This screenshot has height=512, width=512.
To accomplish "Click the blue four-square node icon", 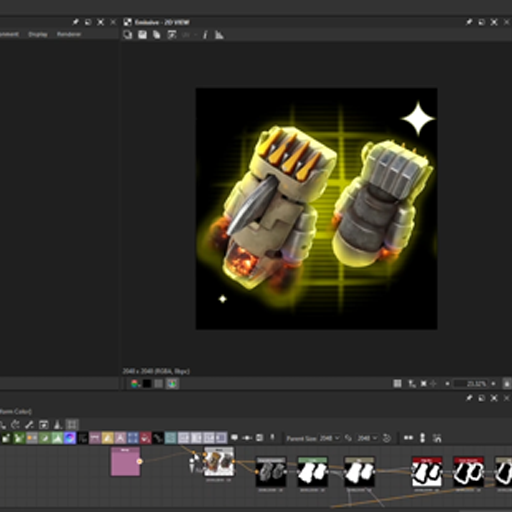I will [133, 438].
